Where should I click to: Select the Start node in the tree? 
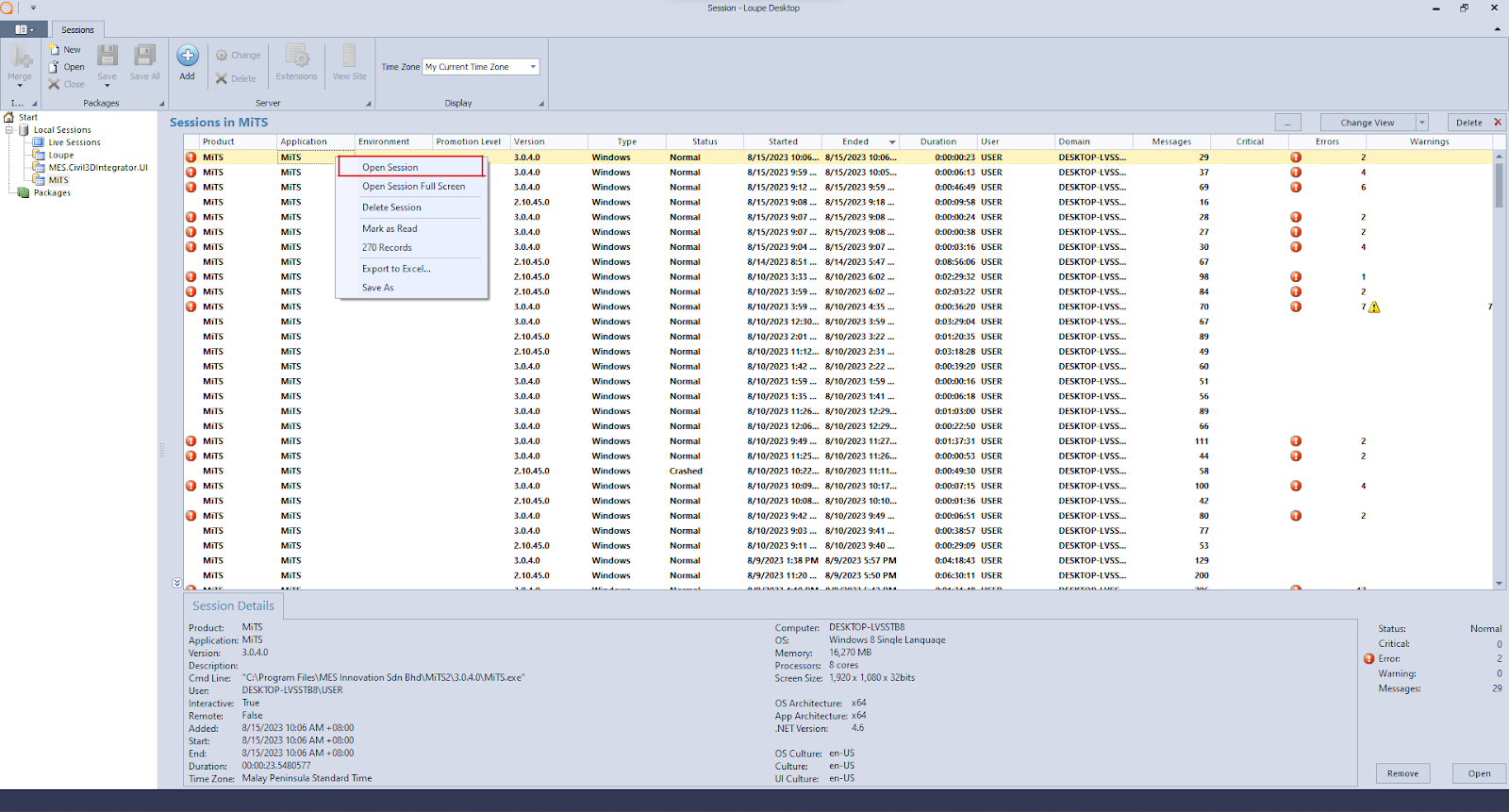click(28, 118)
